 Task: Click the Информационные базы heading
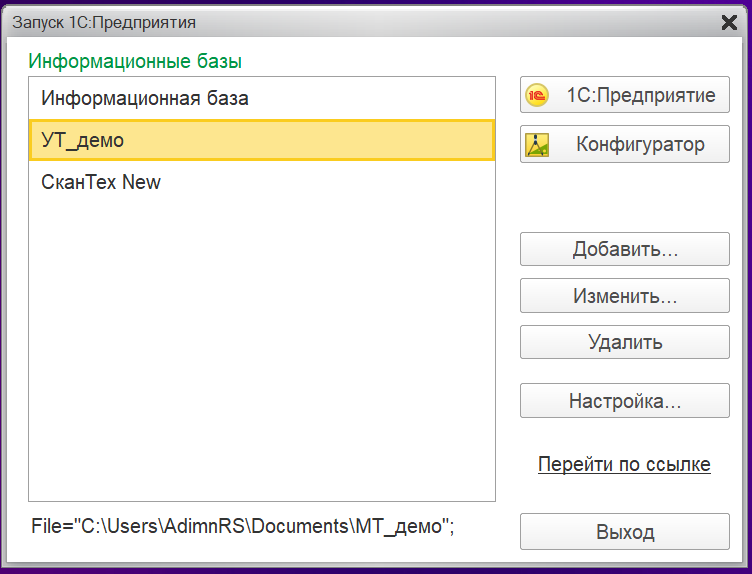point(135,62)
